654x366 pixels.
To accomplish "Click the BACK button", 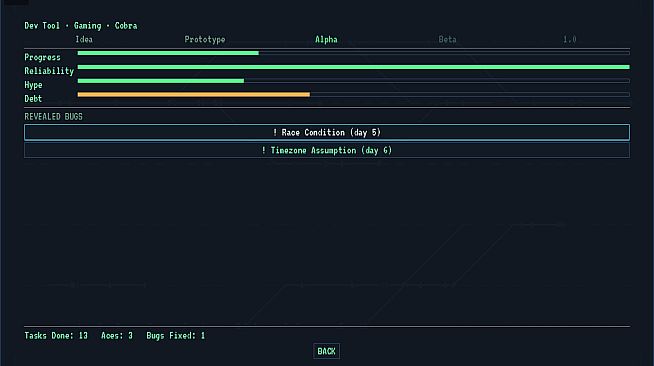I will (326, 351).
